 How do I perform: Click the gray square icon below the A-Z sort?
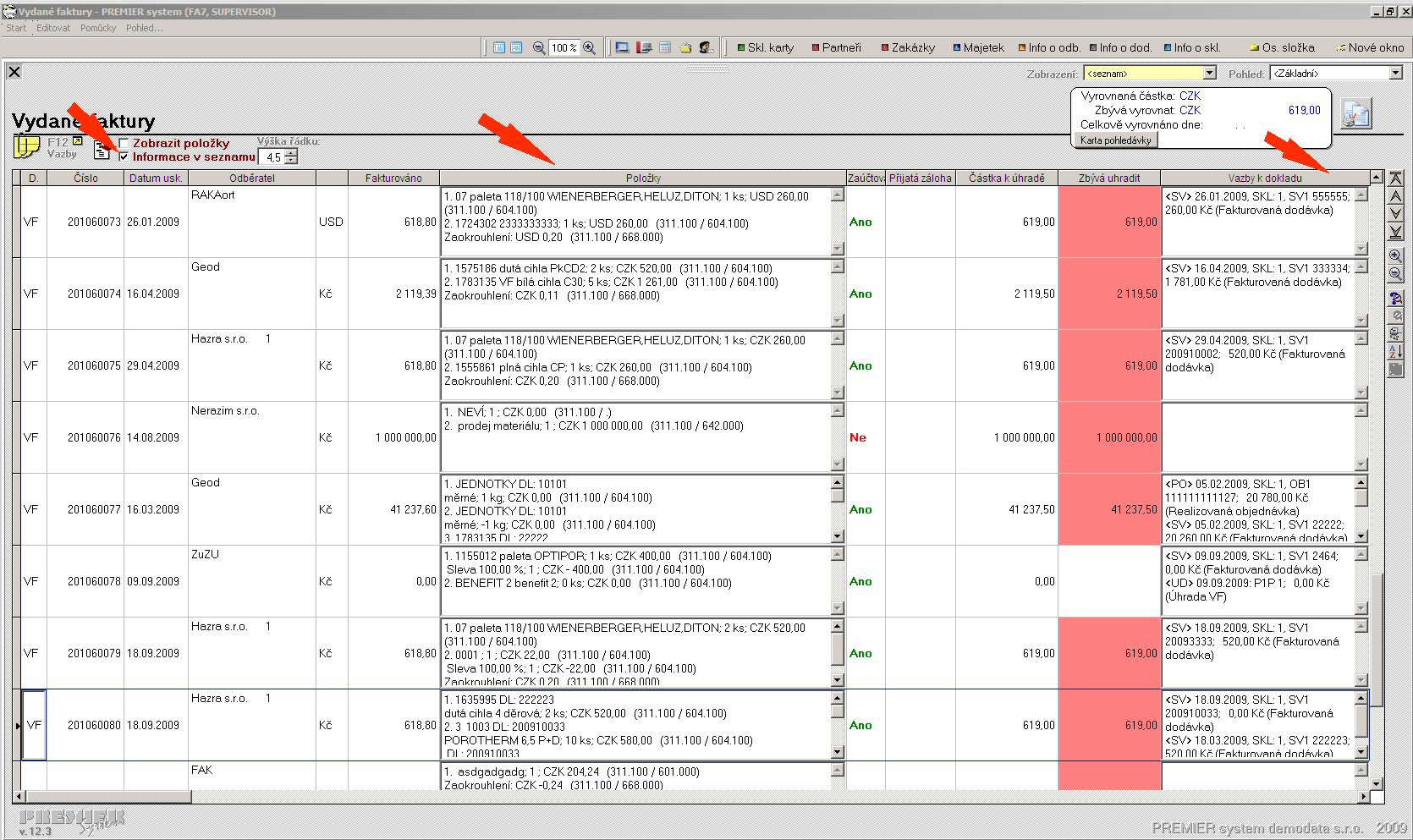coord(1396,370)
